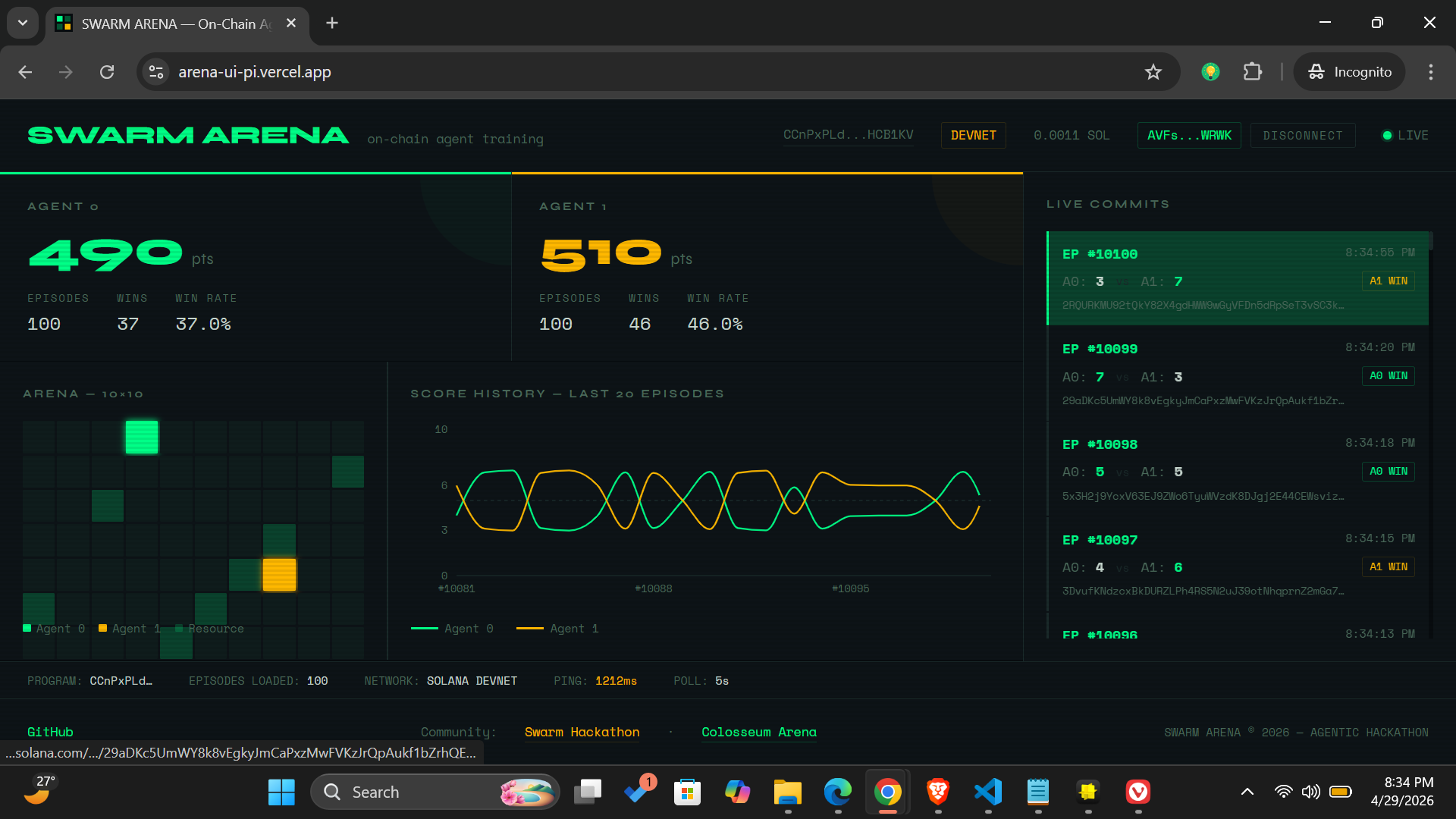
Task: Reload the arena page
Action: pyautogui.click(x=107, y=72)
